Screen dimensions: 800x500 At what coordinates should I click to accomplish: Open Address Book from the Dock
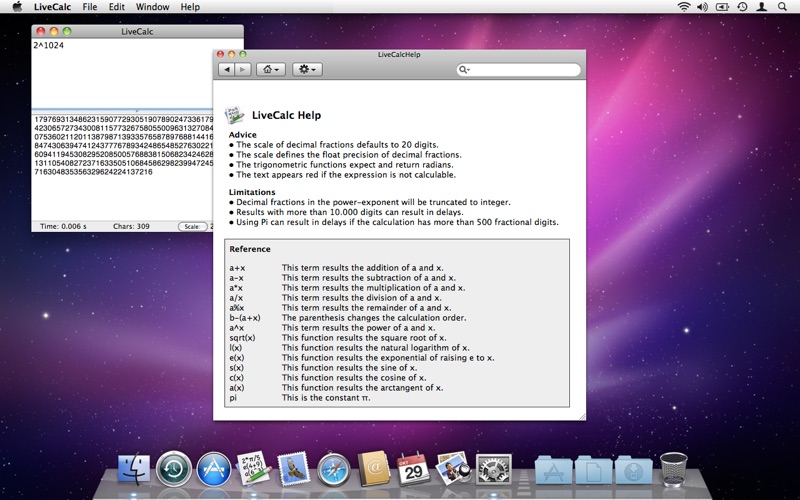point(373,468)
